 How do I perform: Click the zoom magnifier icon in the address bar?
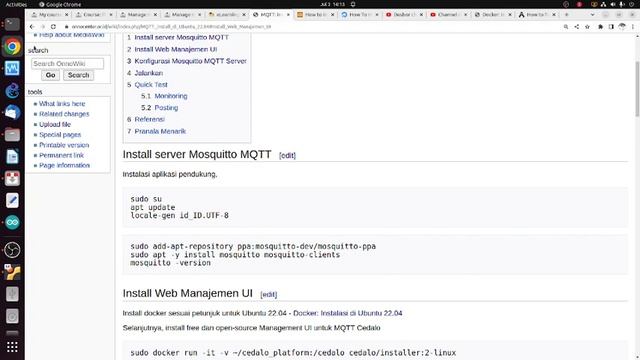(x=566, y=27)
